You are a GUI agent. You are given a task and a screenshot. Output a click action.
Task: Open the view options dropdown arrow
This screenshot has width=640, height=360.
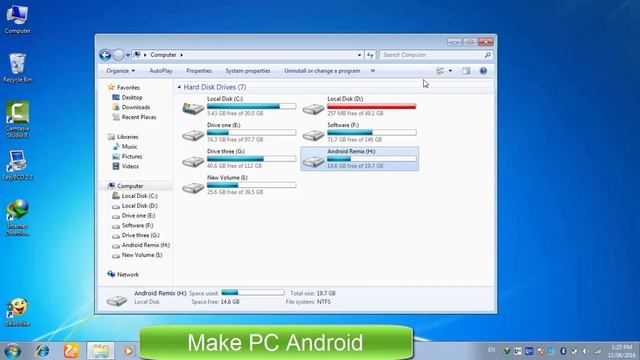(x=450, y=71)
